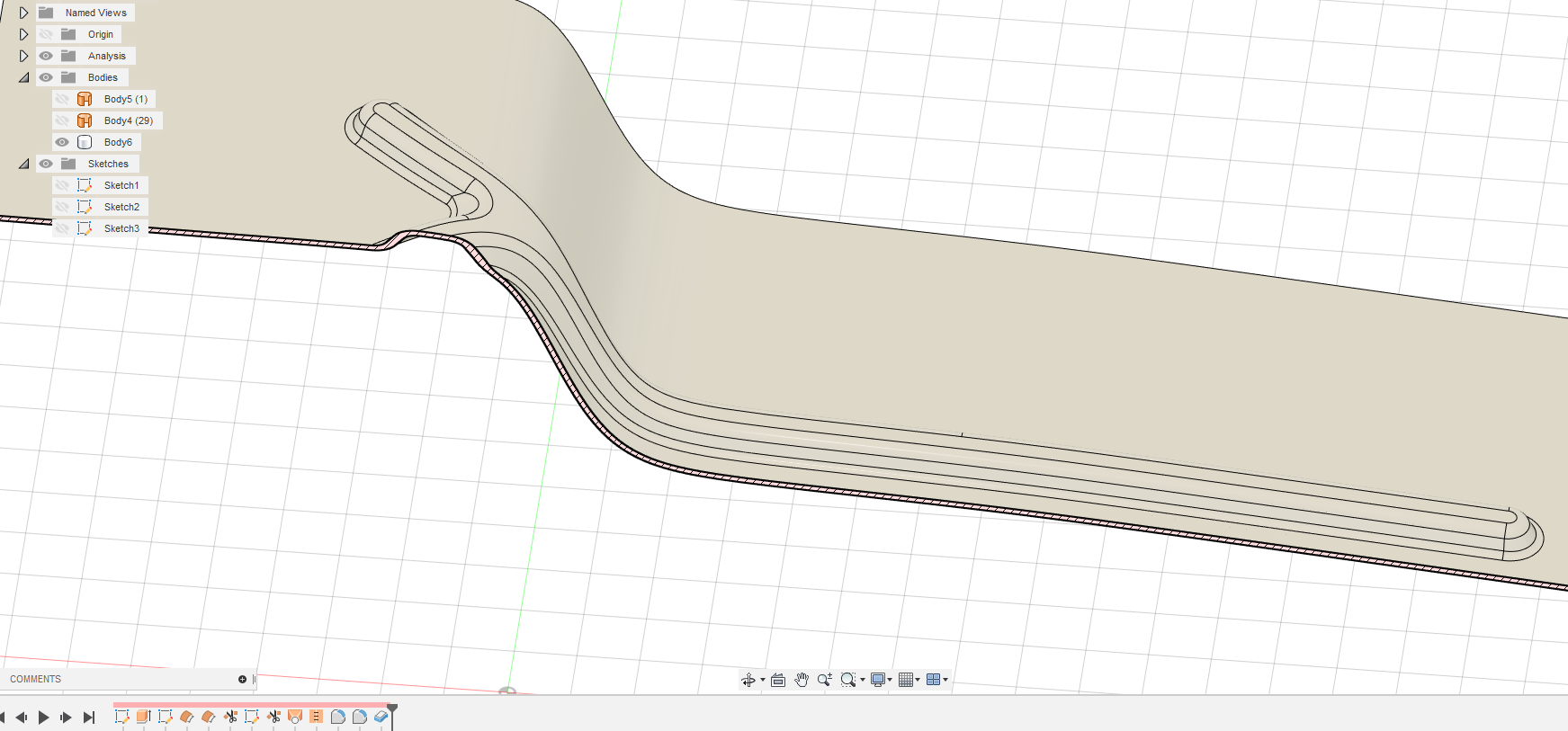Click the Look At tool
Image resolution: width=1568 pixels, height=731 pixels.
[778, 680]
